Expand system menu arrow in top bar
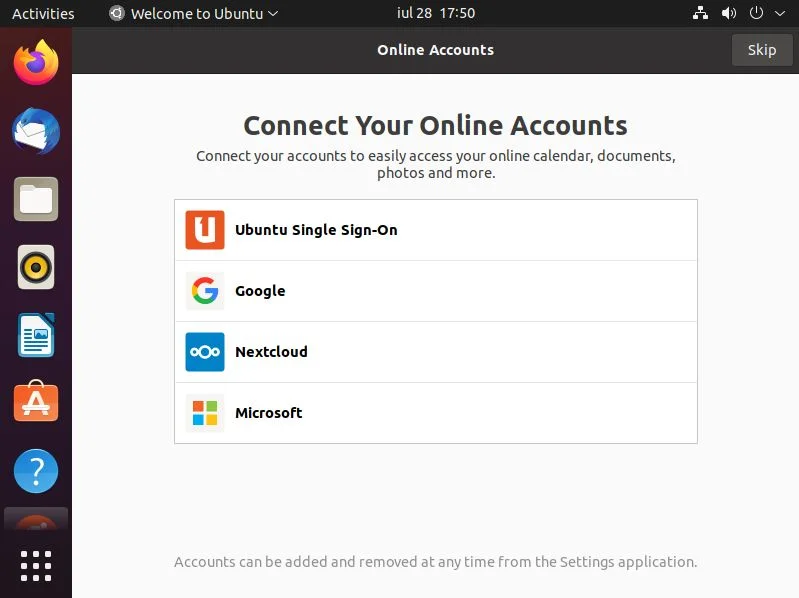The image size is (799, 598). pos(780,14)
